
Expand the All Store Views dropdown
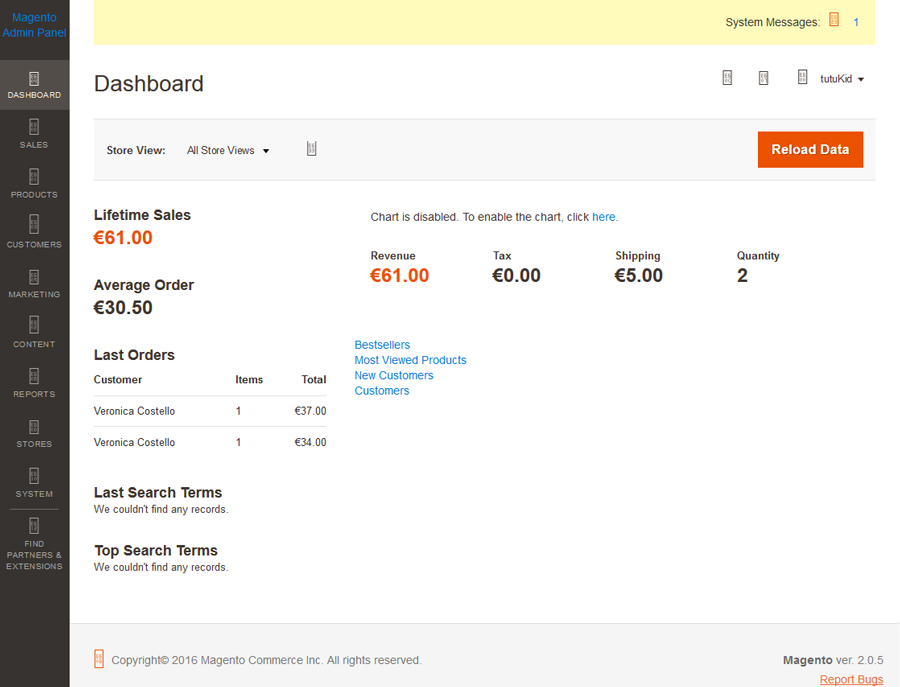tap(229, 151)
